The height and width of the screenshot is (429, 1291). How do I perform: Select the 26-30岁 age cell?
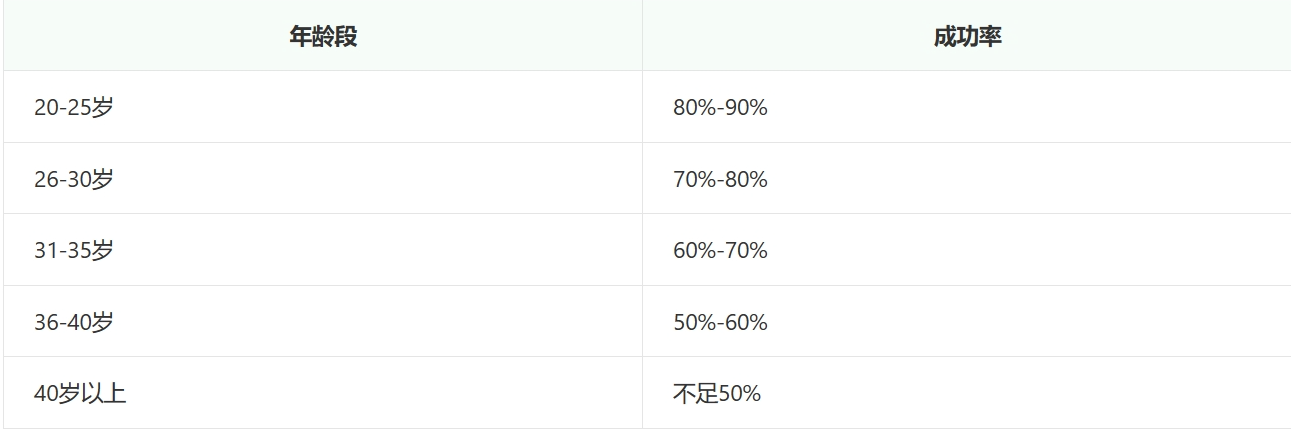pos(323,178)
